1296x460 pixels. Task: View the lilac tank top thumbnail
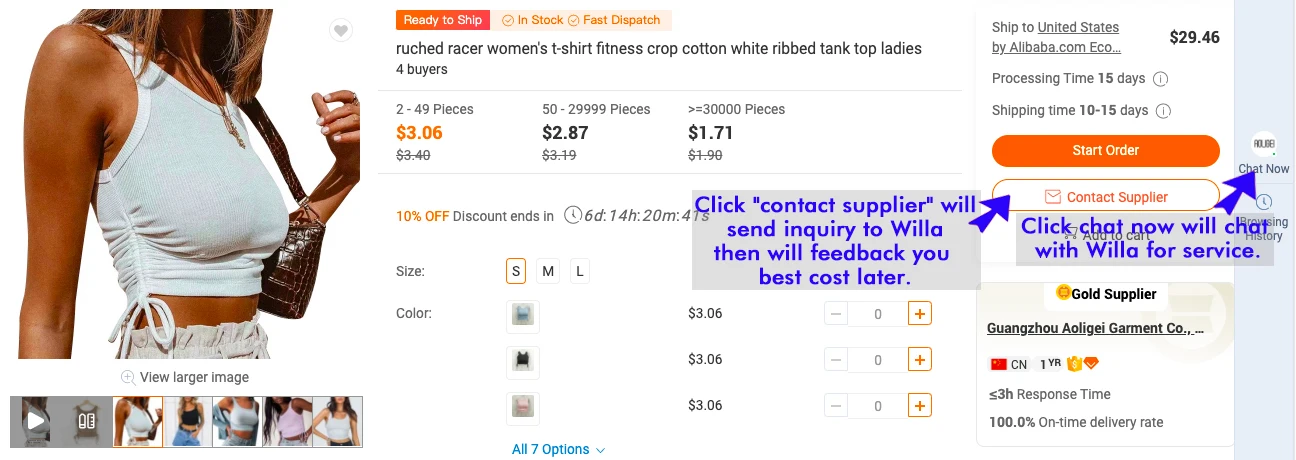[x=287, y=421]
